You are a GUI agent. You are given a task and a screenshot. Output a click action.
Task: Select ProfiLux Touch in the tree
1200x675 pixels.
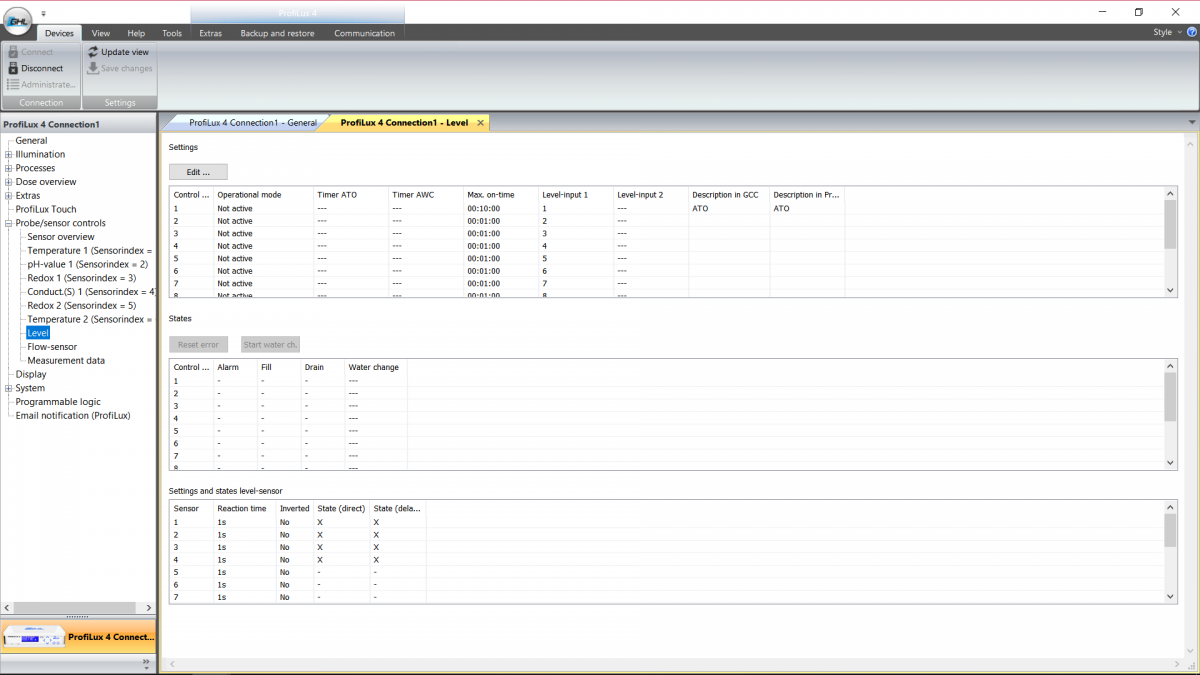46,210
